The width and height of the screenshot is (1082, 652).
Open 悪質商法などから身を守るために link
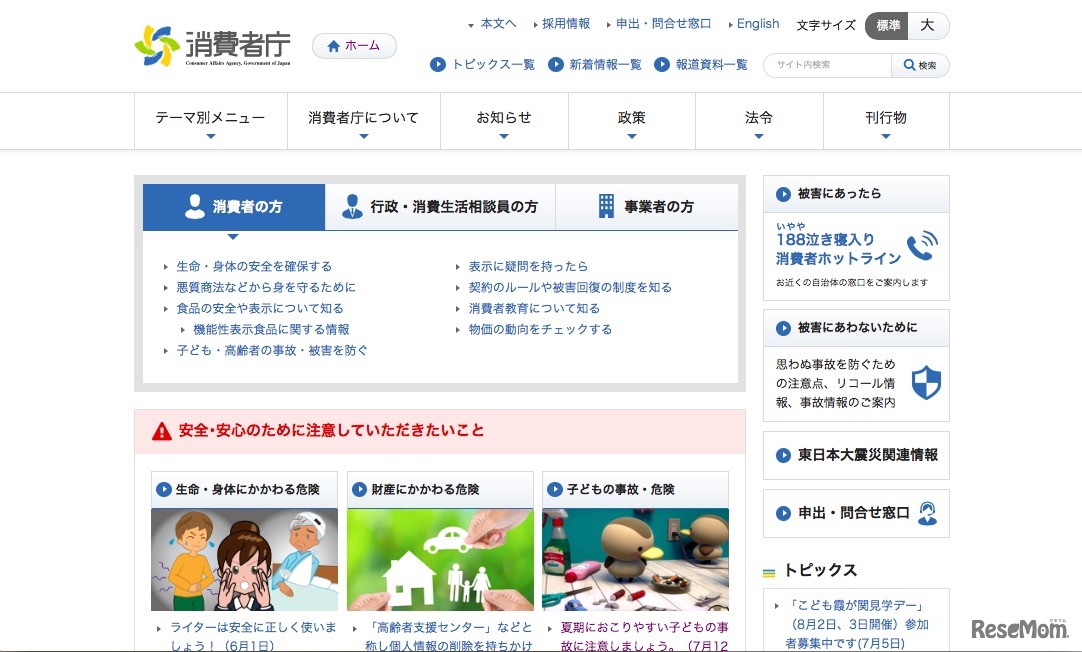266,287
